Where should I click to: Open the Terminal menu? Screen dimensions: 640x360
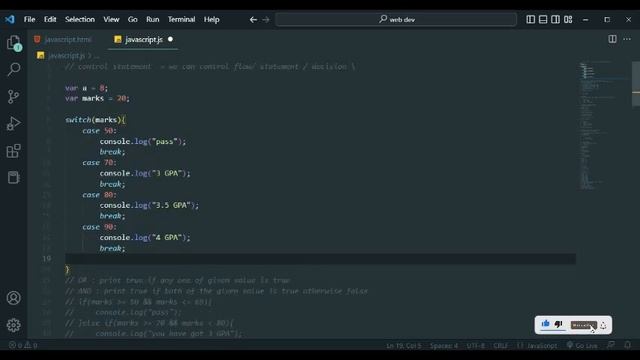pyautogui.click(x=181, y=20)
